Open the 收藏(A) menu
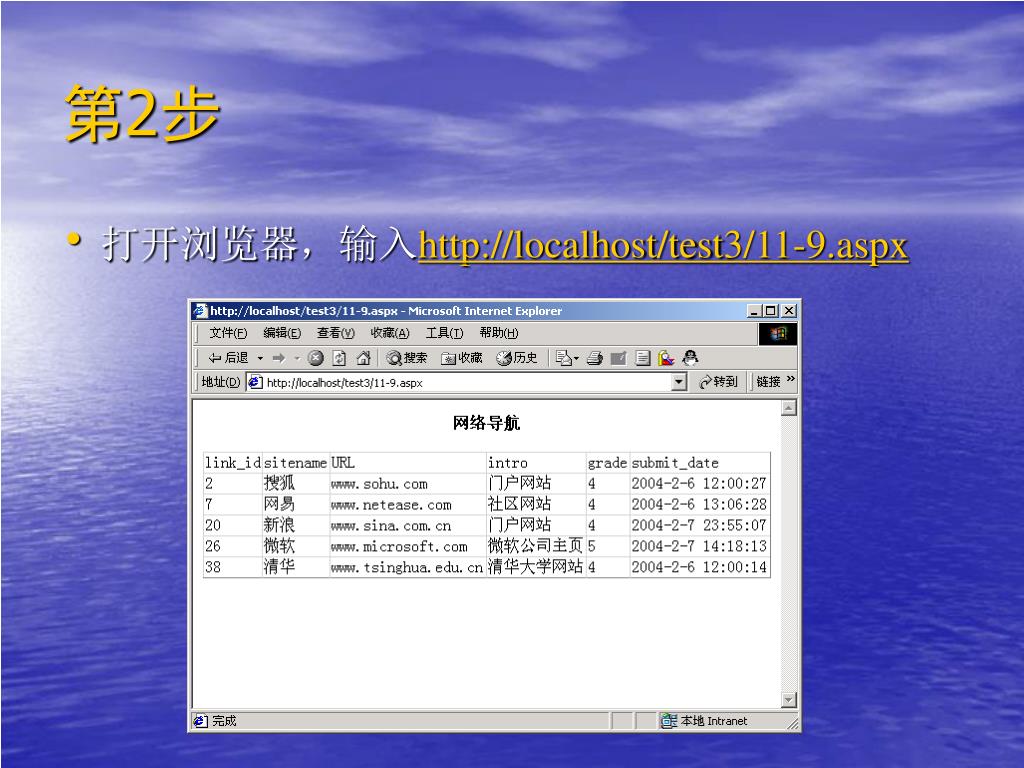 tap(390, 333)
